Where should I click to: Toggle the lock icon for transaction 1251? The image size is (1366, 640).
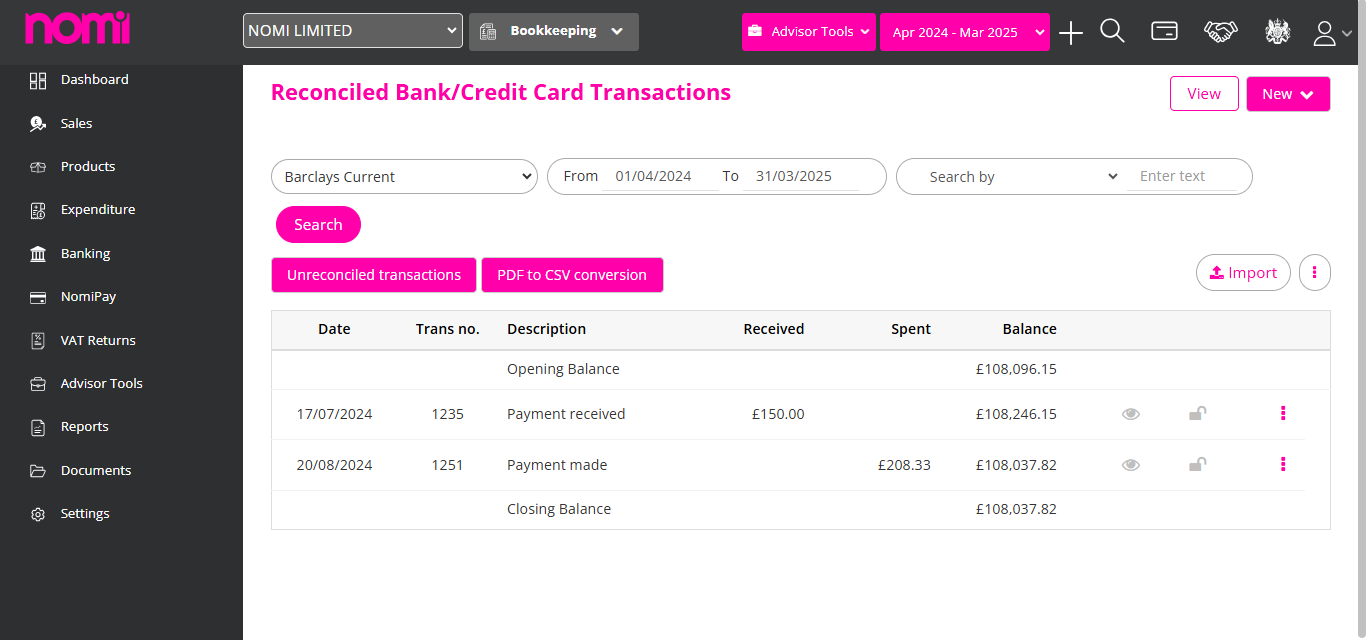click(x=1197, y=464)
